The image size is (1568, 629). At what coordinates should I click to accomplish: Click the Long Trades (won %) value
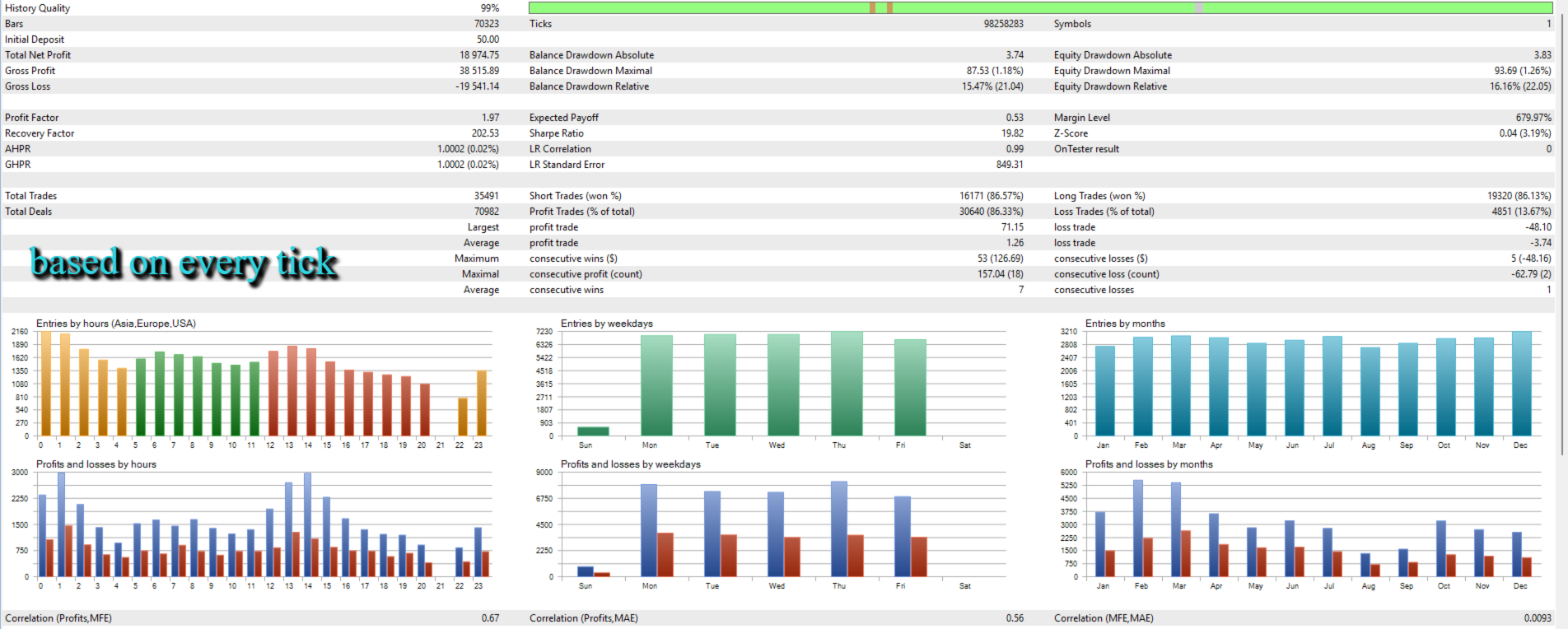tap(1519, 196)
